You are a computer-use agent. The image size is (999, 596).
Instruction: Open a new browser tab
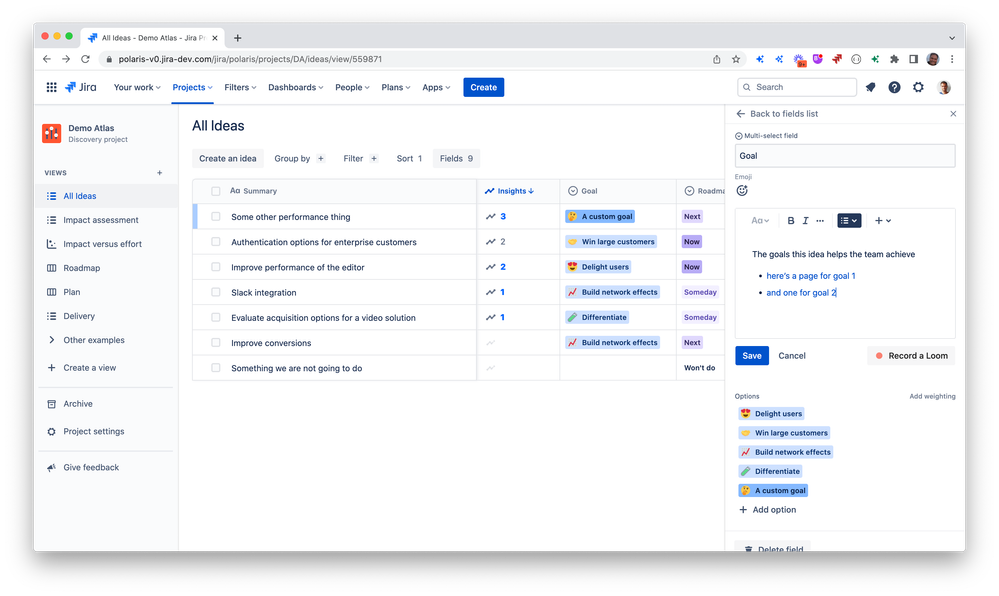click(x=238, y=38)
